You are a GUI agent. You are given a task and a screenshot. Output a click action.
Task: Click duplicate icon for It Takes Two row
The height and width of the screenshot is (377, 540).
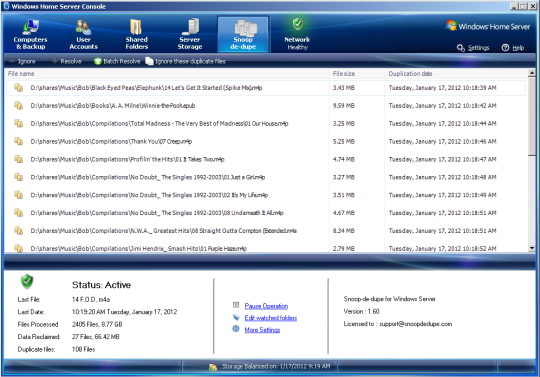click(19, 159)
